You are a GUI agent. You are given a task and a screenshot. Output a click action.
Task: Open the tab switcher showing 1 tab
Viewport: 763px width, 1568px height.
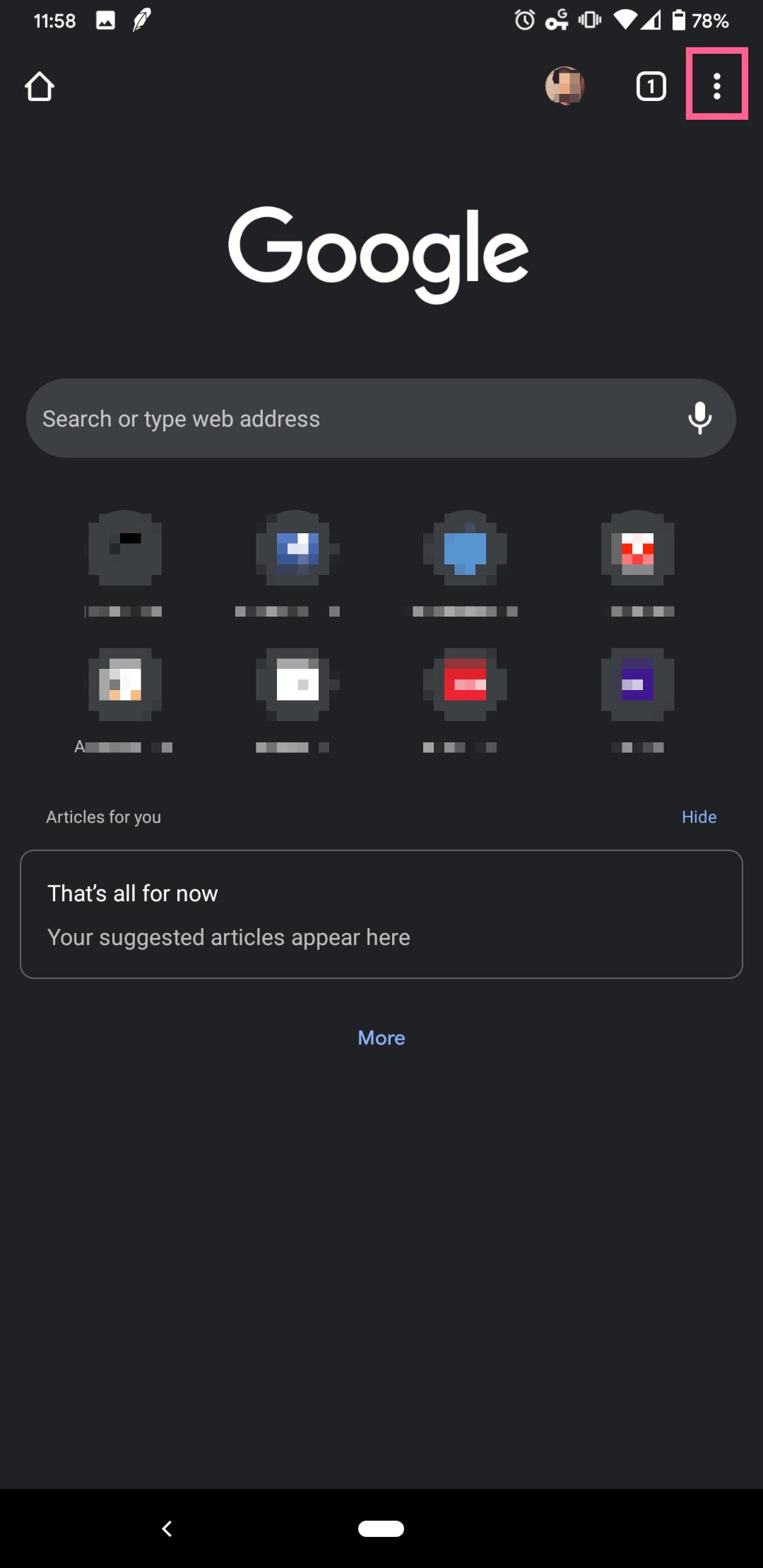(651, 86)
